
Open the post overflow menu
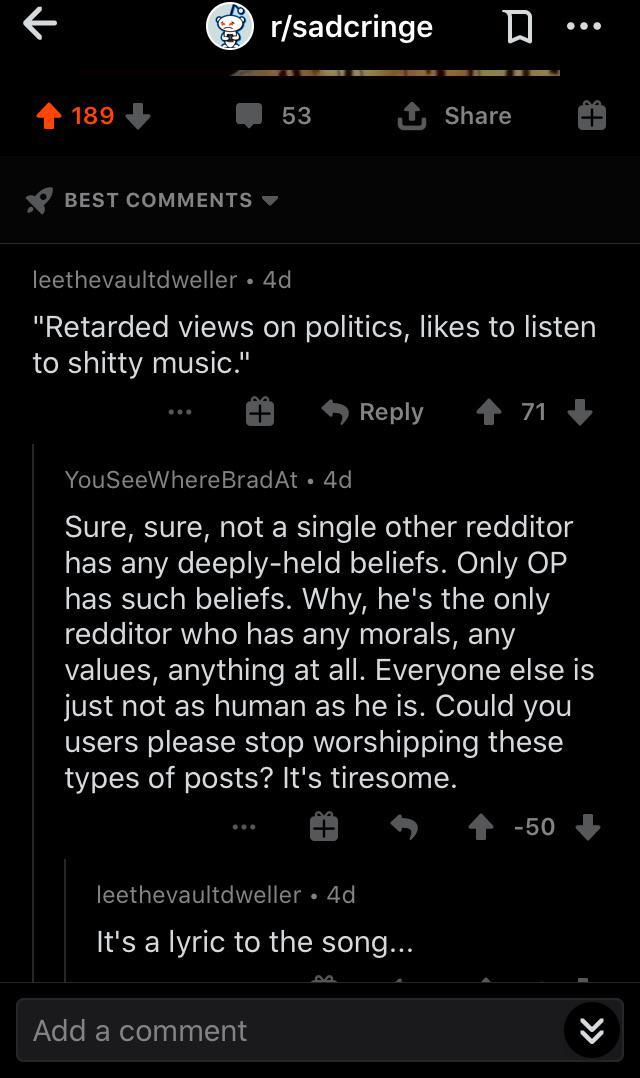click(x=584, y=27)
